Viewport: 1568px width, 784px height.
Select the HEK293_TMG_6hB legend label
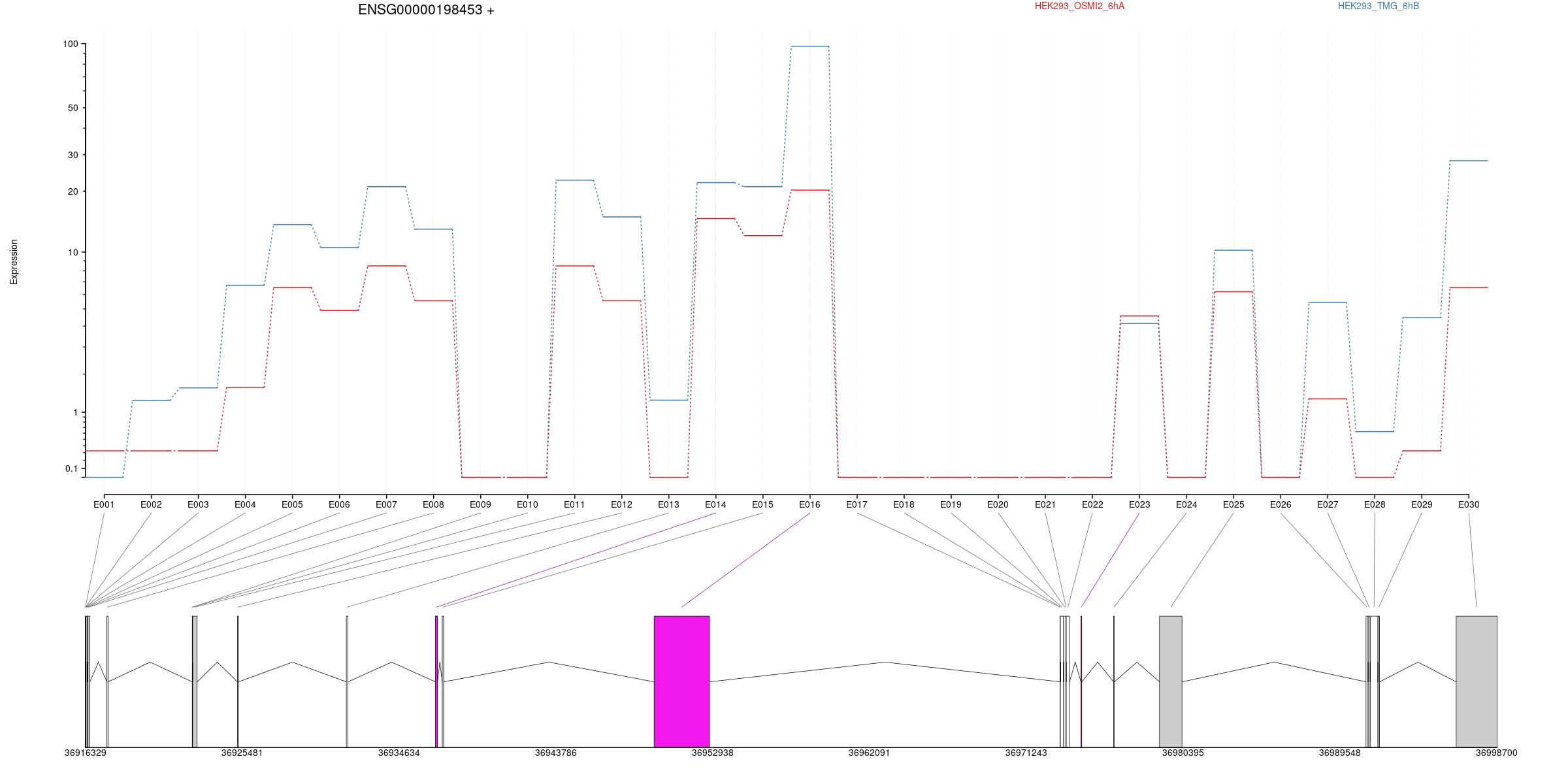1379,6
